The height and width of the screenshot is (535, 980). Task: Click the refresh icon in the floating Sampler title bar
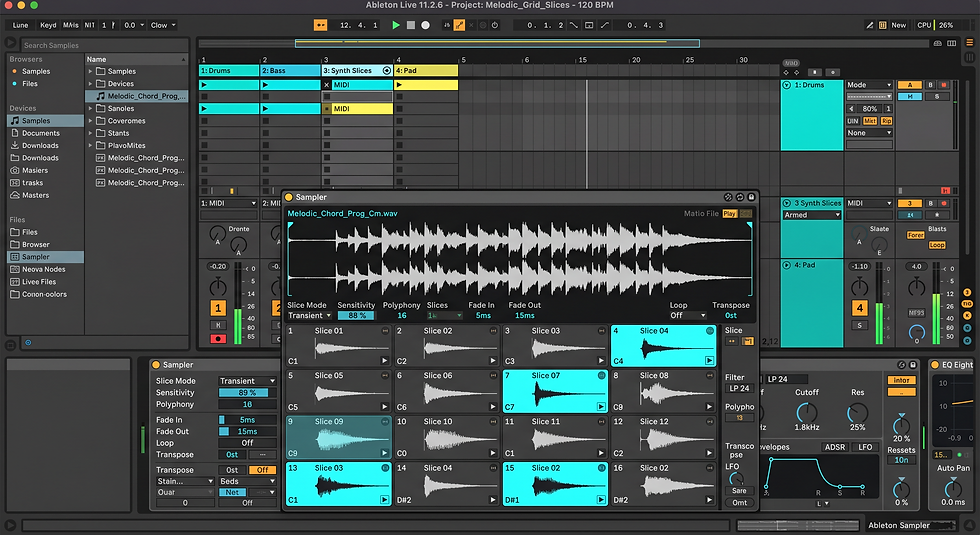click(740, 198)
